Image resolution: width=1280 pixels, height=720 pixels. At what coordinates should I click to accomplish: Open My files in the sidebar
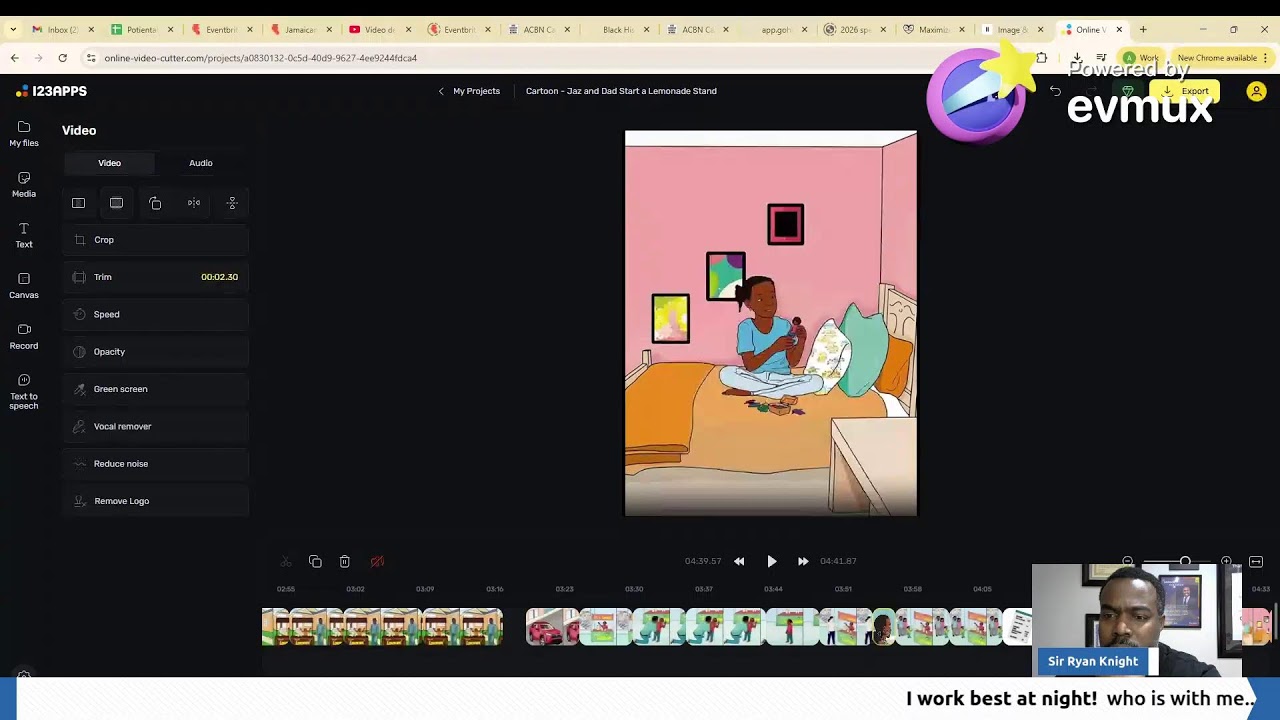coord(24,133)
